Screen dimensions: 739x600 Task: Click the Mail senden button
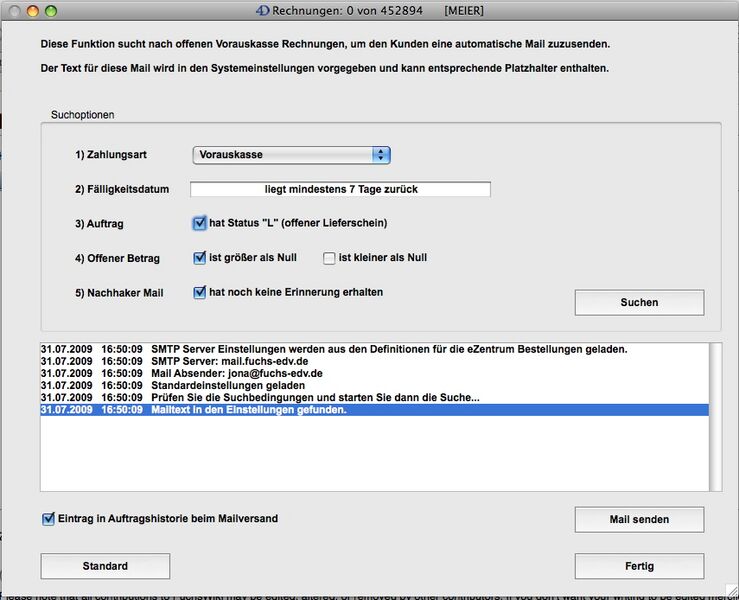639,520
